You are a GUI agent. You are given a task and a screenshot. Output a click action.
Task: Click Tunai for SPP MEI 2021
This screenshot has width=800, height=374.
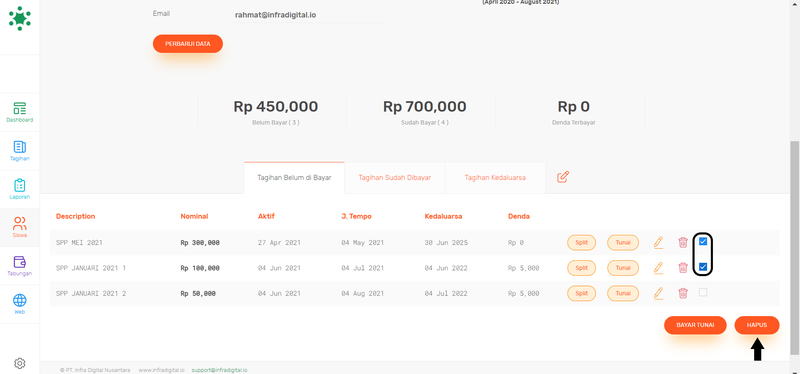pyautogui.click(x=622, y=242)
